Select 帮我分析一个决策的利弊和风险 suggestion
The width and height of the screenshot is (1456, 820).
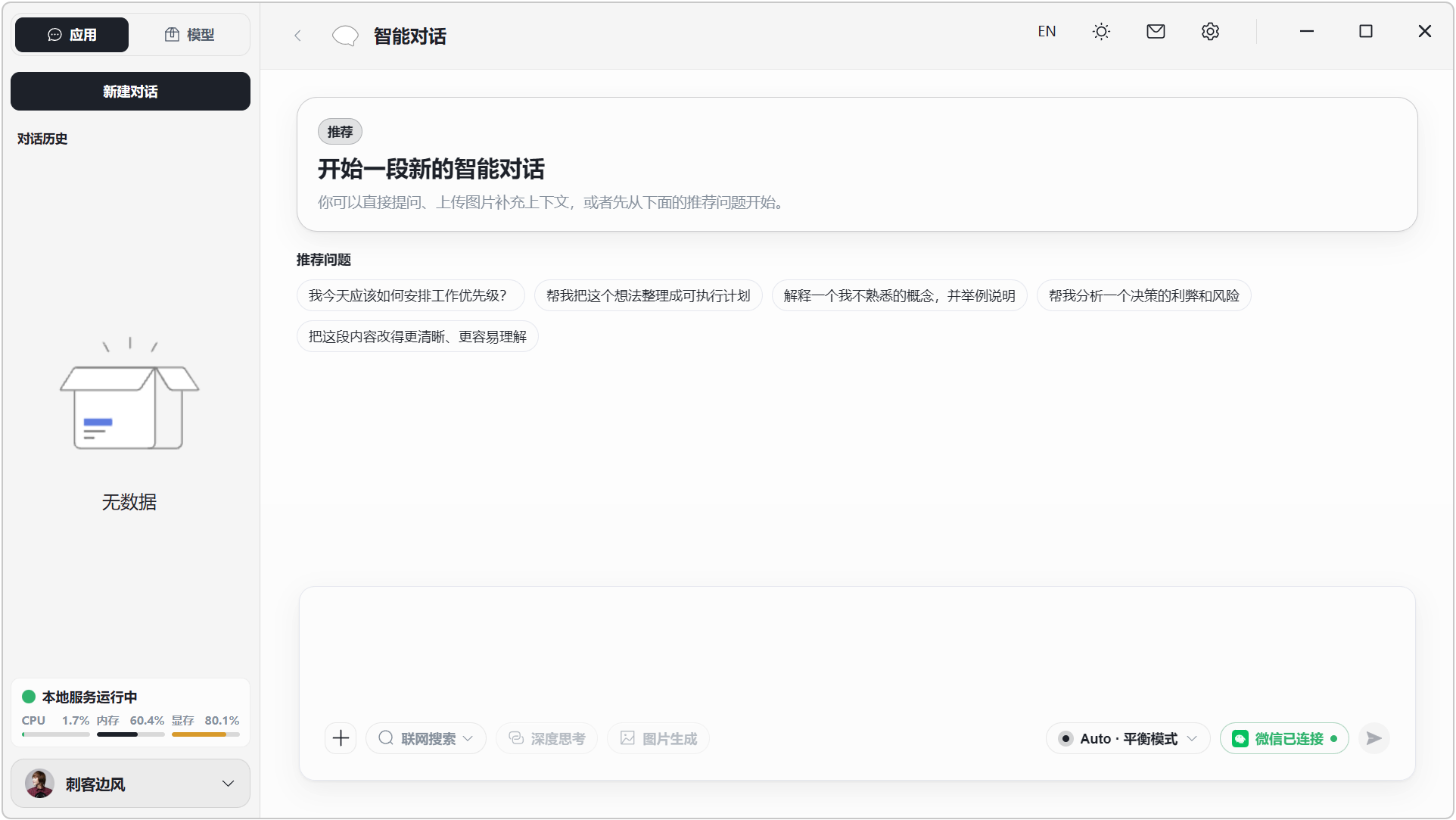pyautogui.click(x=1143, y=296)
